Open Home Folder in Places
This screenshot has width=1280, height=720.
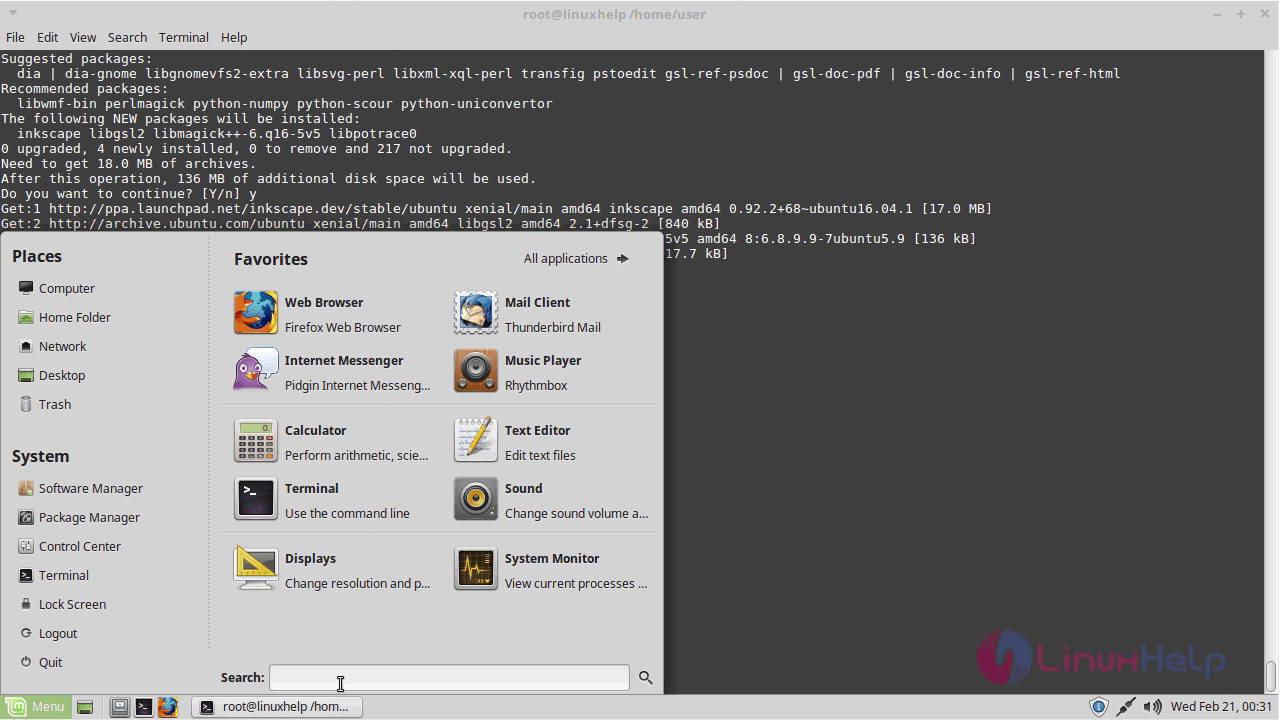pos(65,317)
